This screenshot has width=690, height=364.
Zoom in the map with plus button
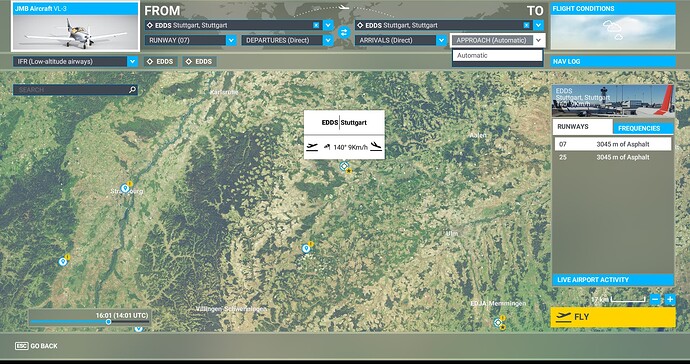pos(670,300)
